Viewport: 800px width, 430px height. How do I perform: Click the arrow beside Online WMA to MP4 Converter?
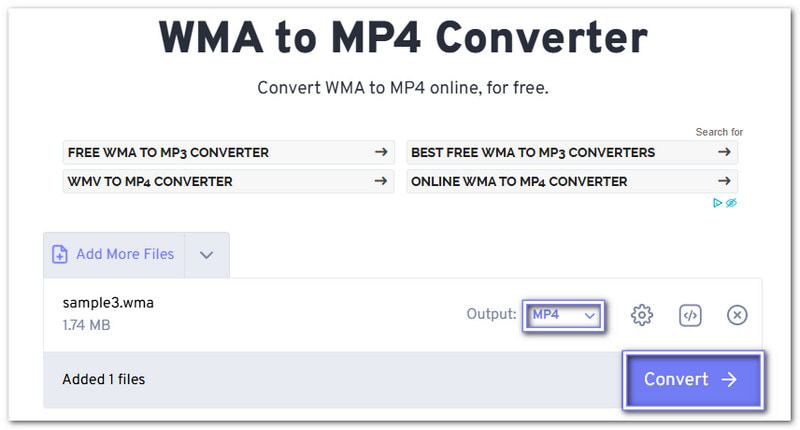(724, 181)
